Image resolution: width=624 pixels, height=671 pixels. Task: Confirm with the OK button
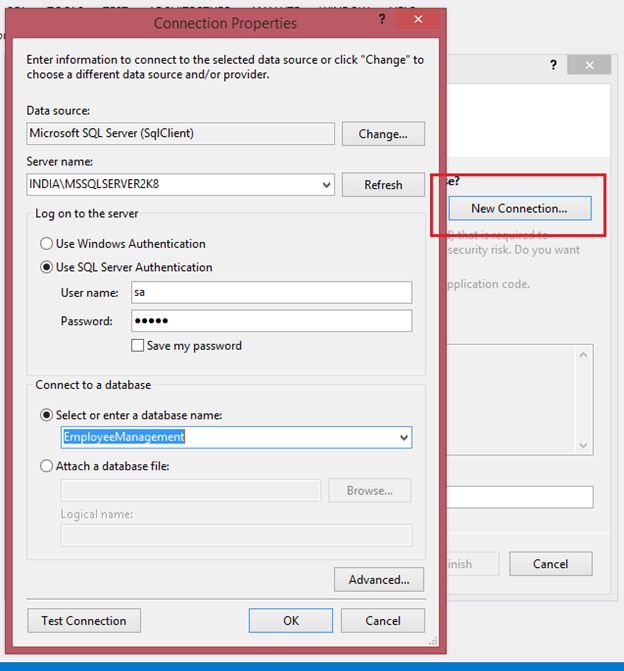point(291,621)
